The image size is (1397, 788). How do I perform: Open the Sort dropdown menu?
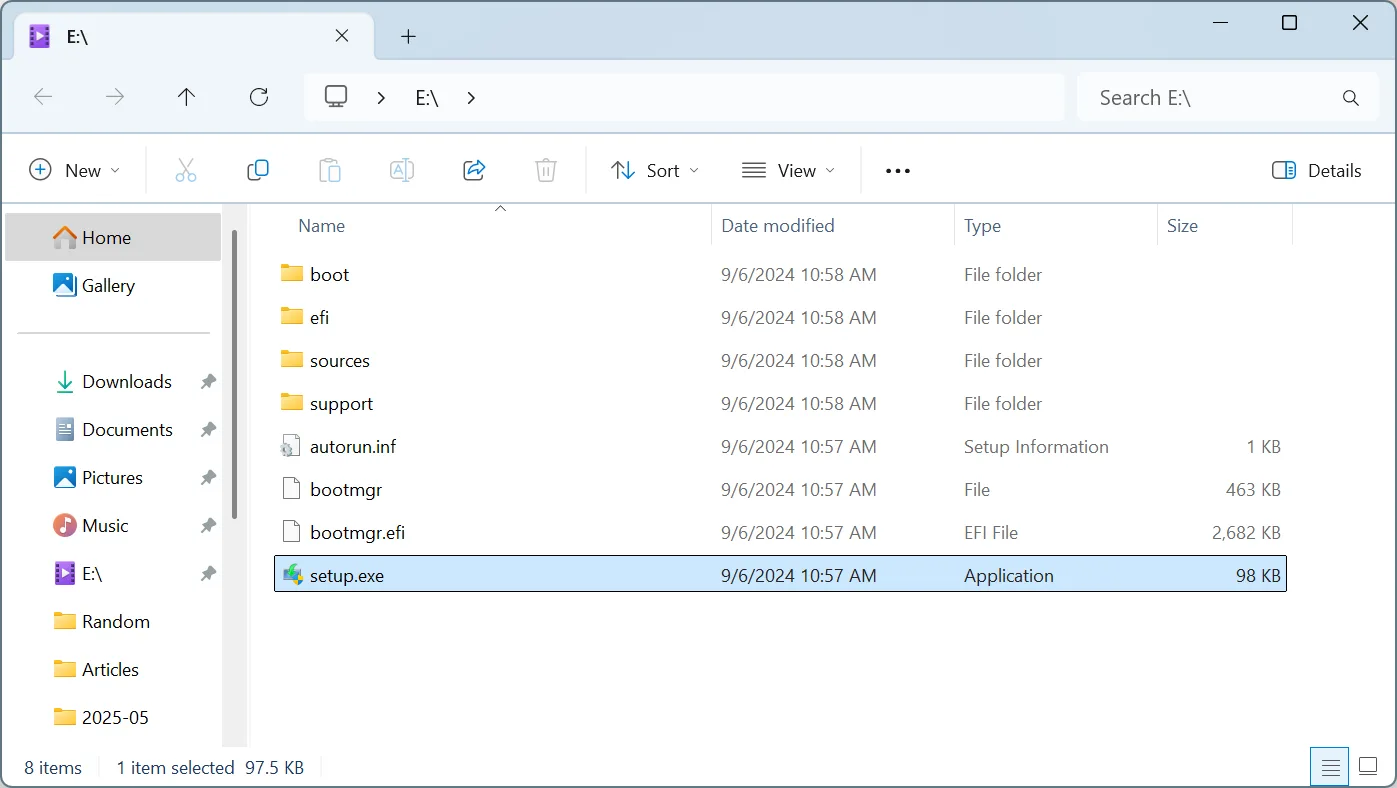coord(655,171)
